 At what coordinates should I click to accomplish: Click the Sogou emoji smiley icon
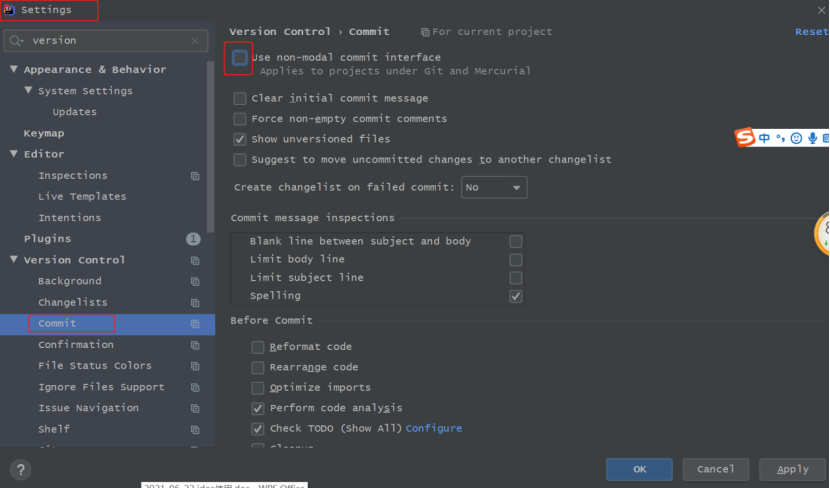point(796,138)
